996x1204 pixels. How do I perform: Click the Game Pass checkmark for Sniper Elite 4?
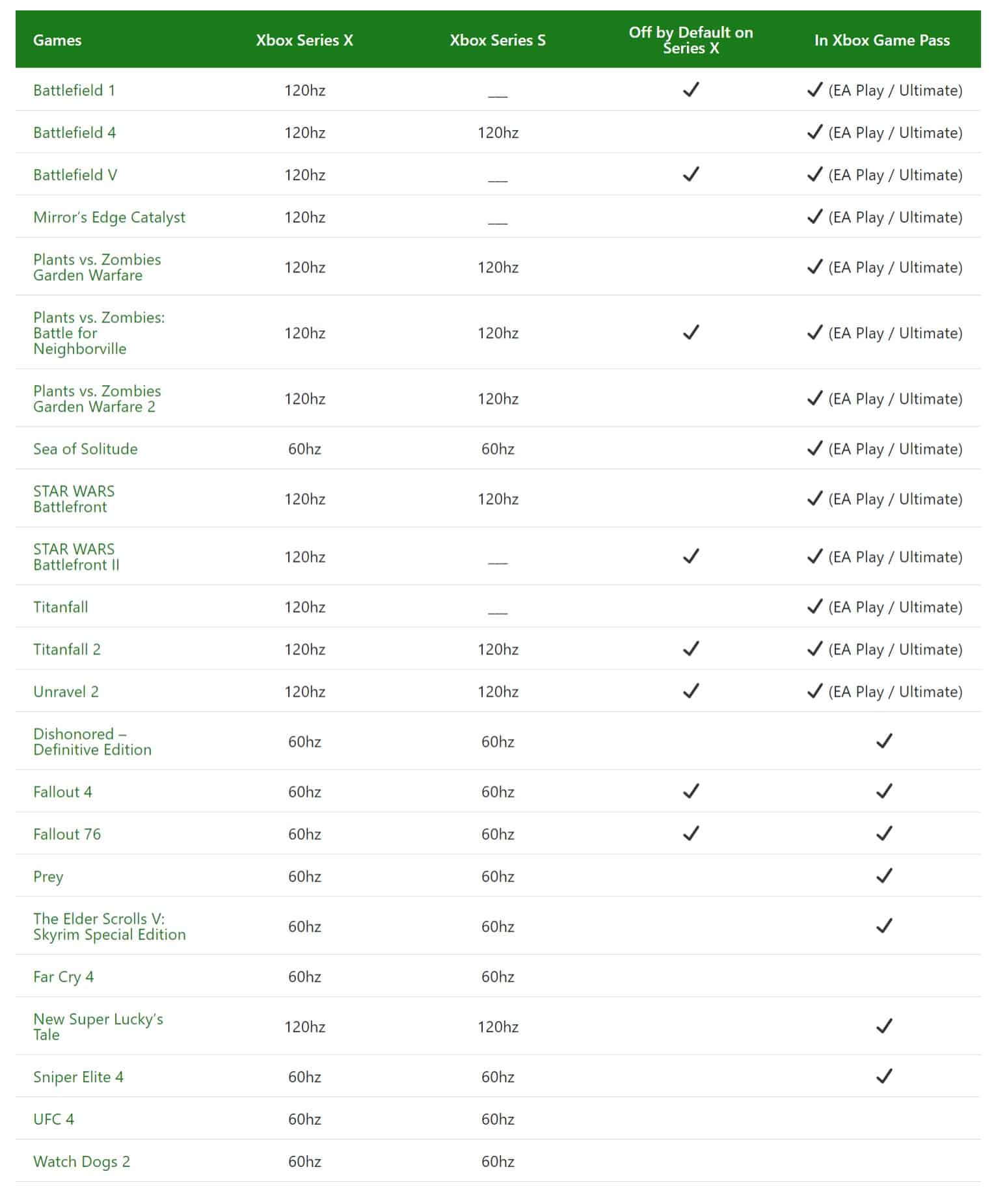pyautogui.click(x=884, y=1077)
